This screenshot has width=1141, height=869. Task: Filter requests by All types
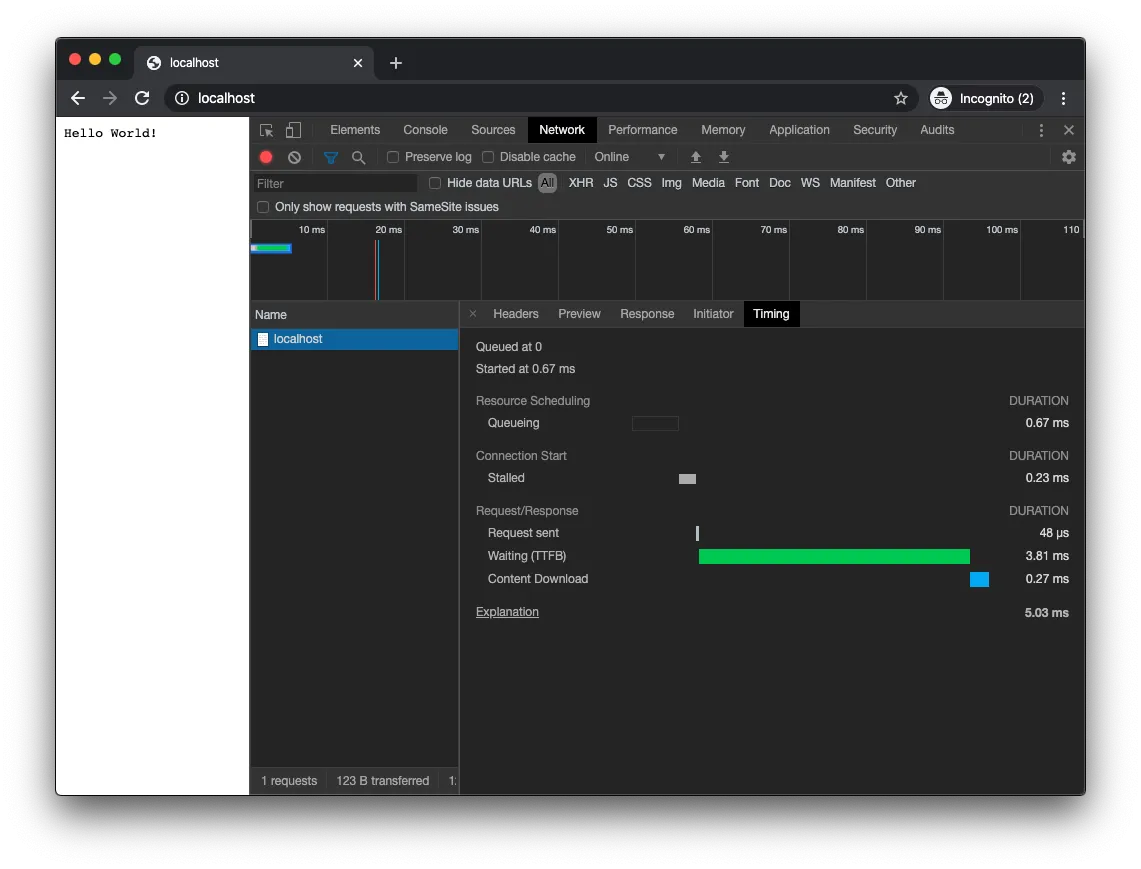pos(547,183)
